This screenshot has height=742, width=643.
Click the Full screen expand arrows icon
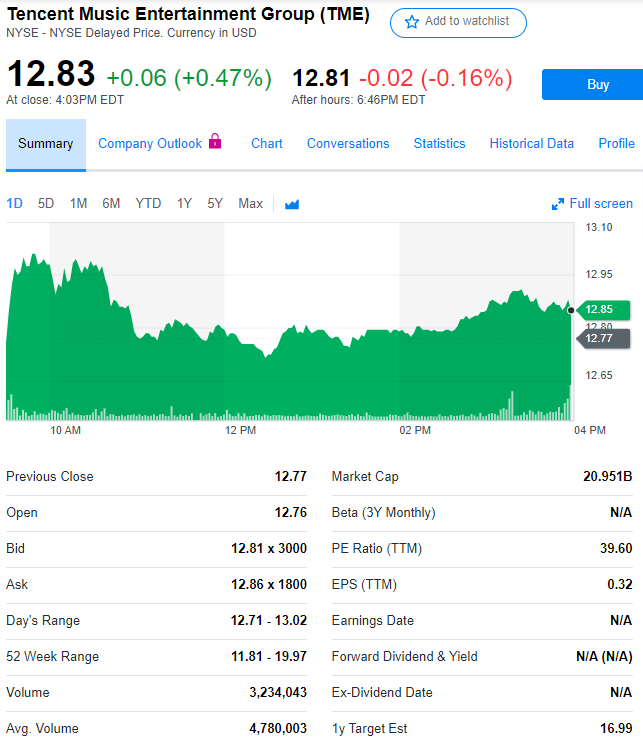click(558, 204)
